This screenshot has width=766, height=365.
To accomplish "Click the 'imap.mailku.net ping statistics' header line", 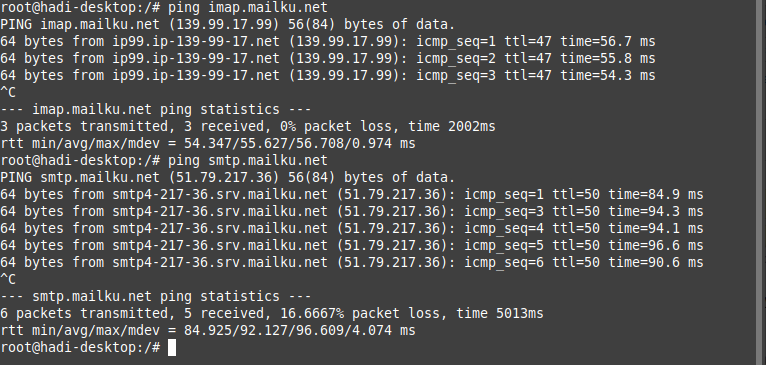I will pyautogui.click(x=155, y=110).
